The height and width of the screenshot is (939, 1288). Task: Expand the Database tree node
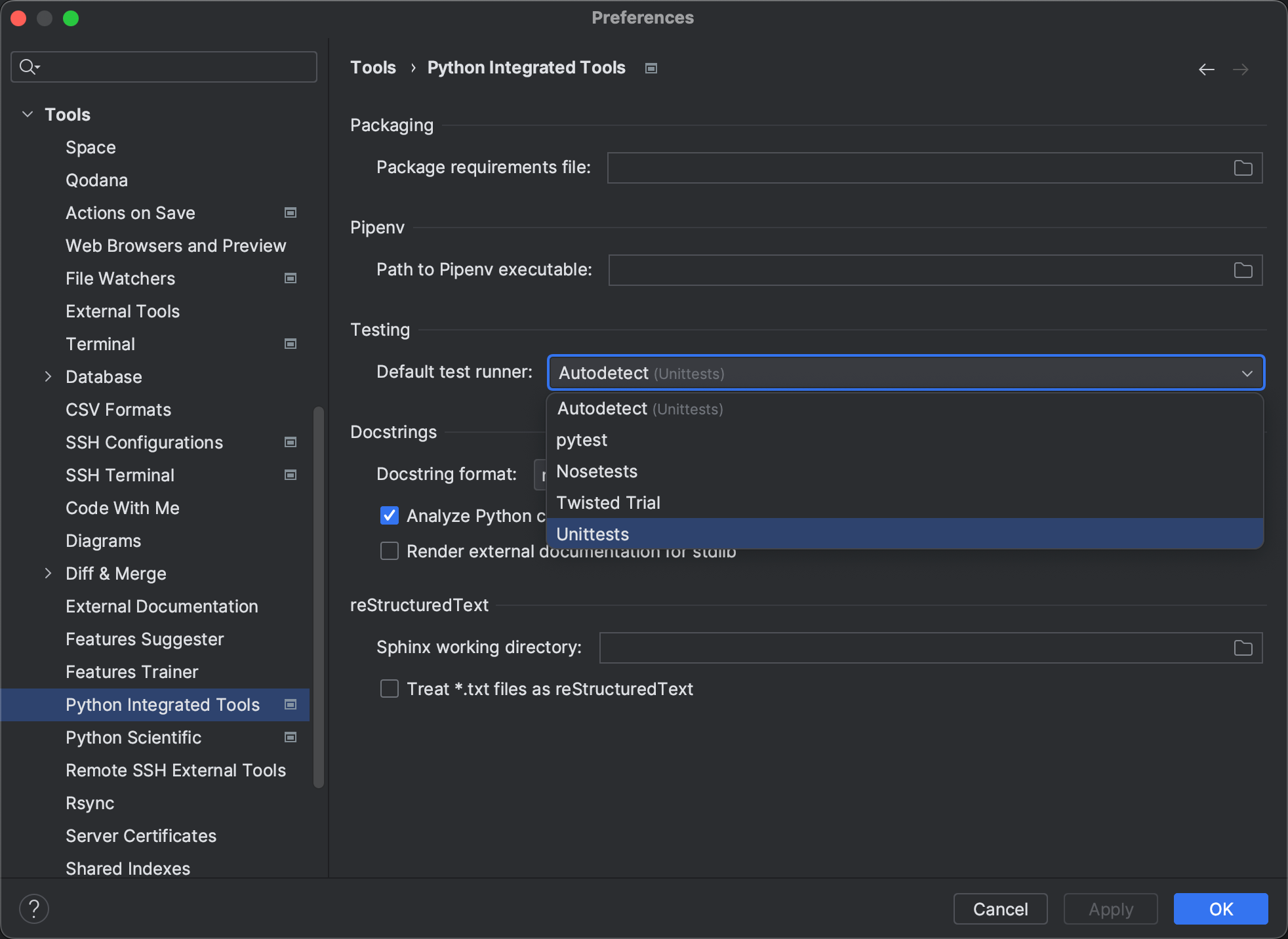click(x=48, y=376)
